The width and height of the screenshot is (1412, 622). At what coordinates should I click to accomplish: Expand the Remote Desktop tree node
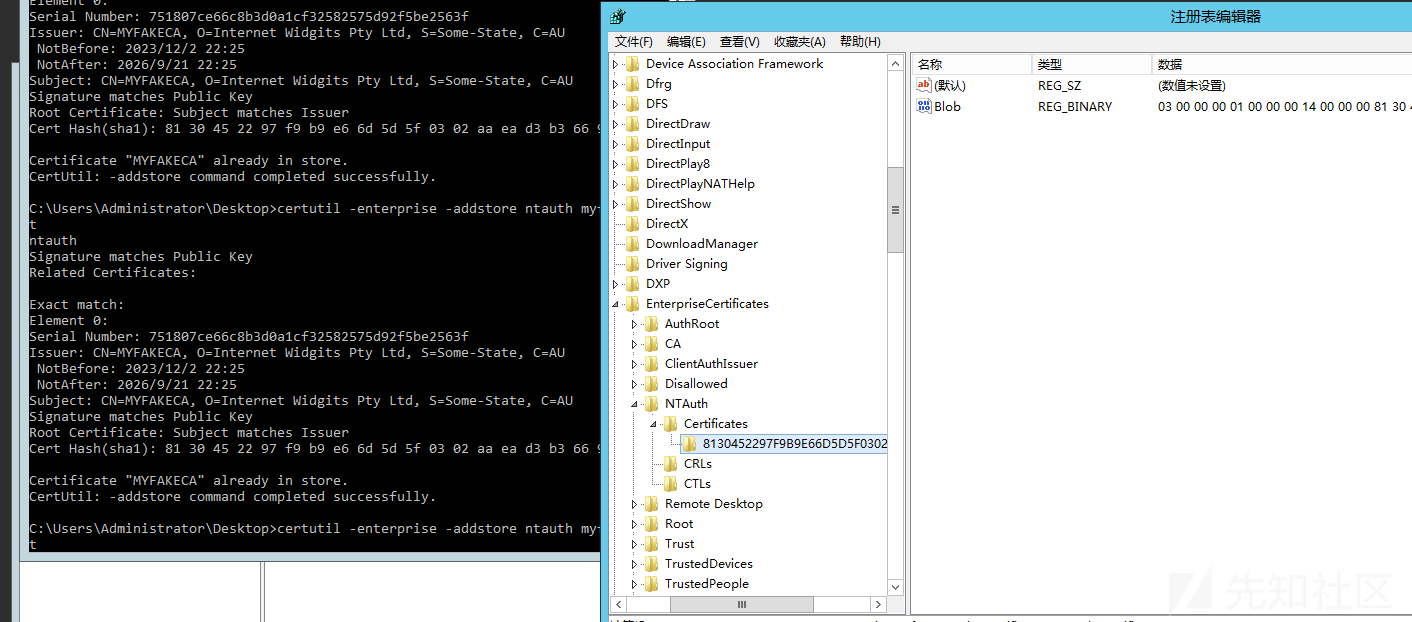634,504
